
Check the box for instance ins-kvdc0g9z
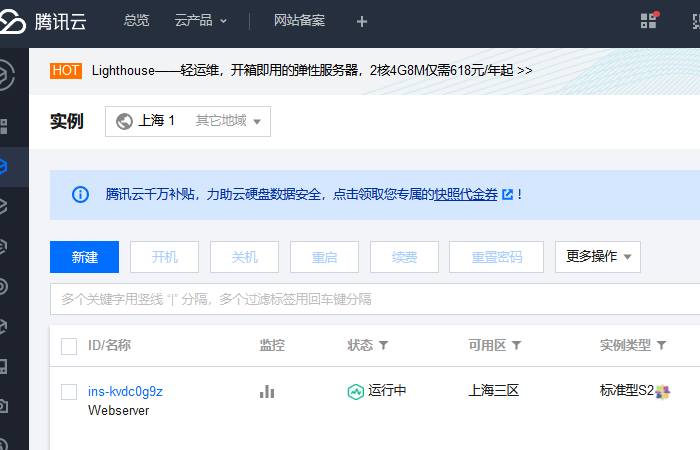point(69,392)
